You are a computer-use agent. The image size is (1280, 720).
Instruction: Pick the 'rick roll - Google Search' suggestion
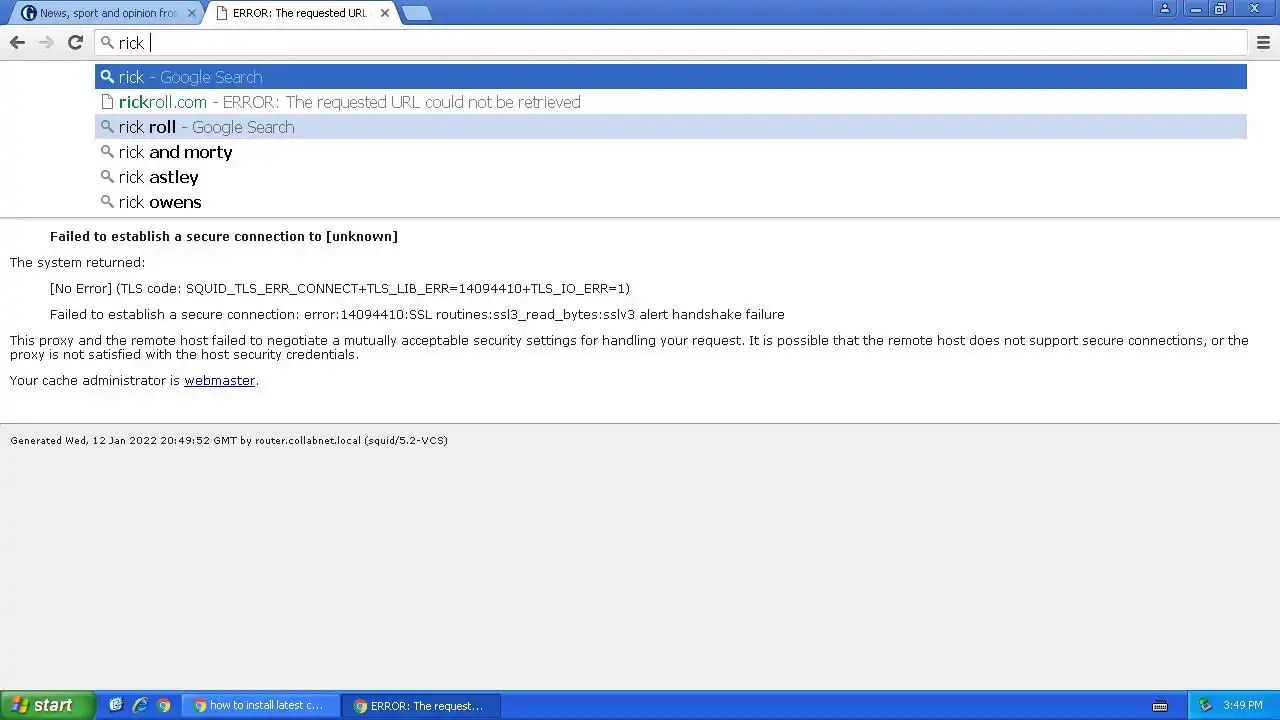point(670,127)
